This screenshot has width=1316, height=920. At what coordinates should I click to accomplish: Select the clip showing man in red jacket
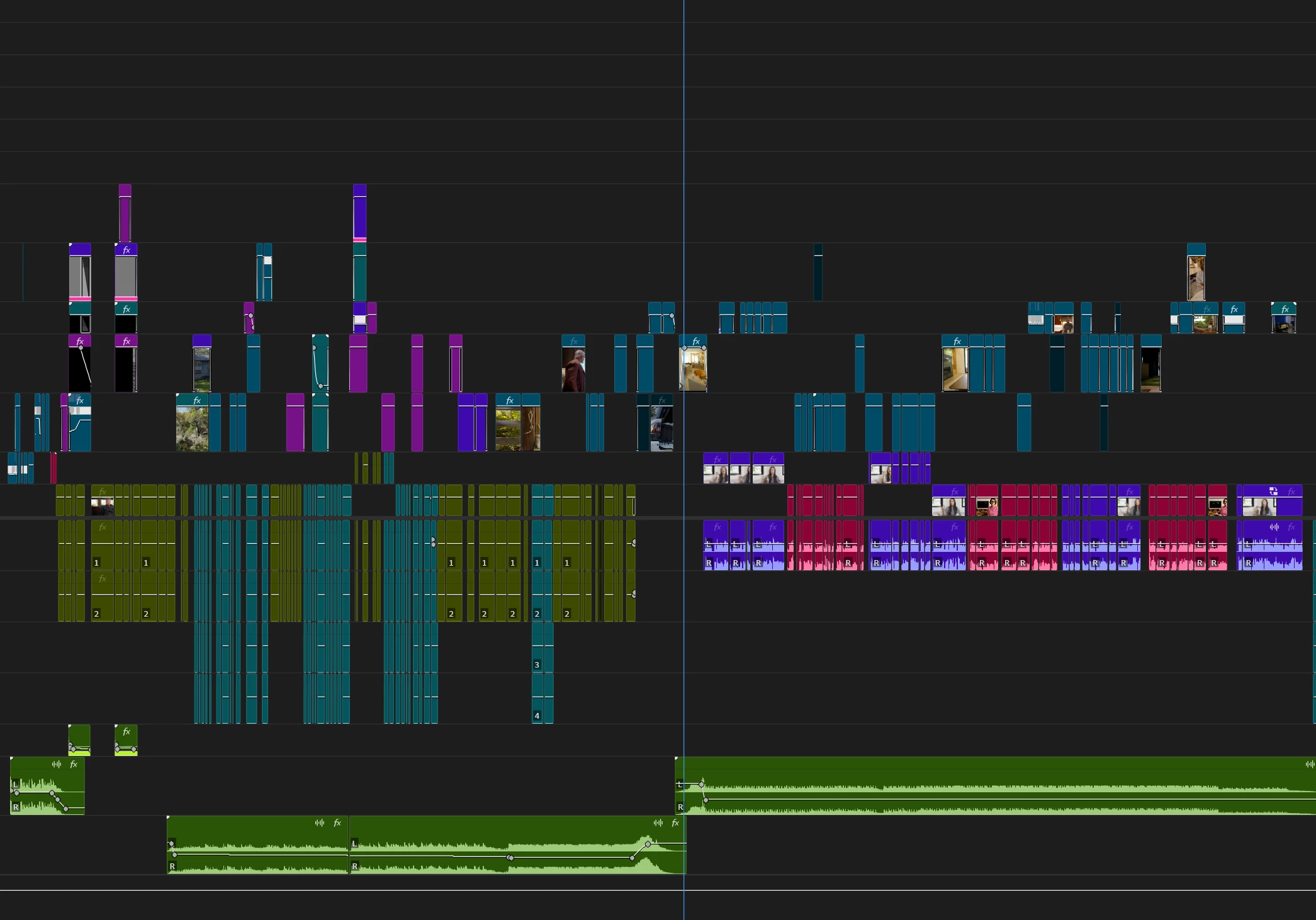click(573, 364)
